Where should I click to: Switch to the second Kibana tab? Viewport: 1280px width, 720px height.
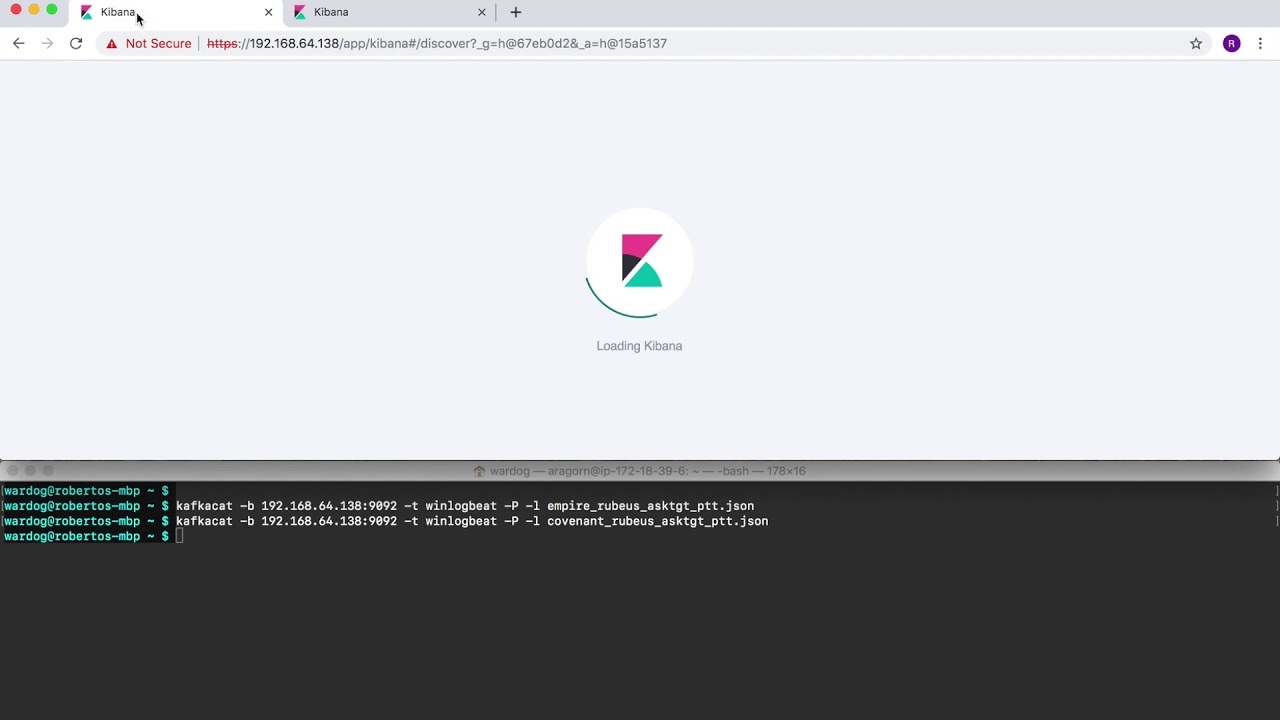click(x=389, y=12)
